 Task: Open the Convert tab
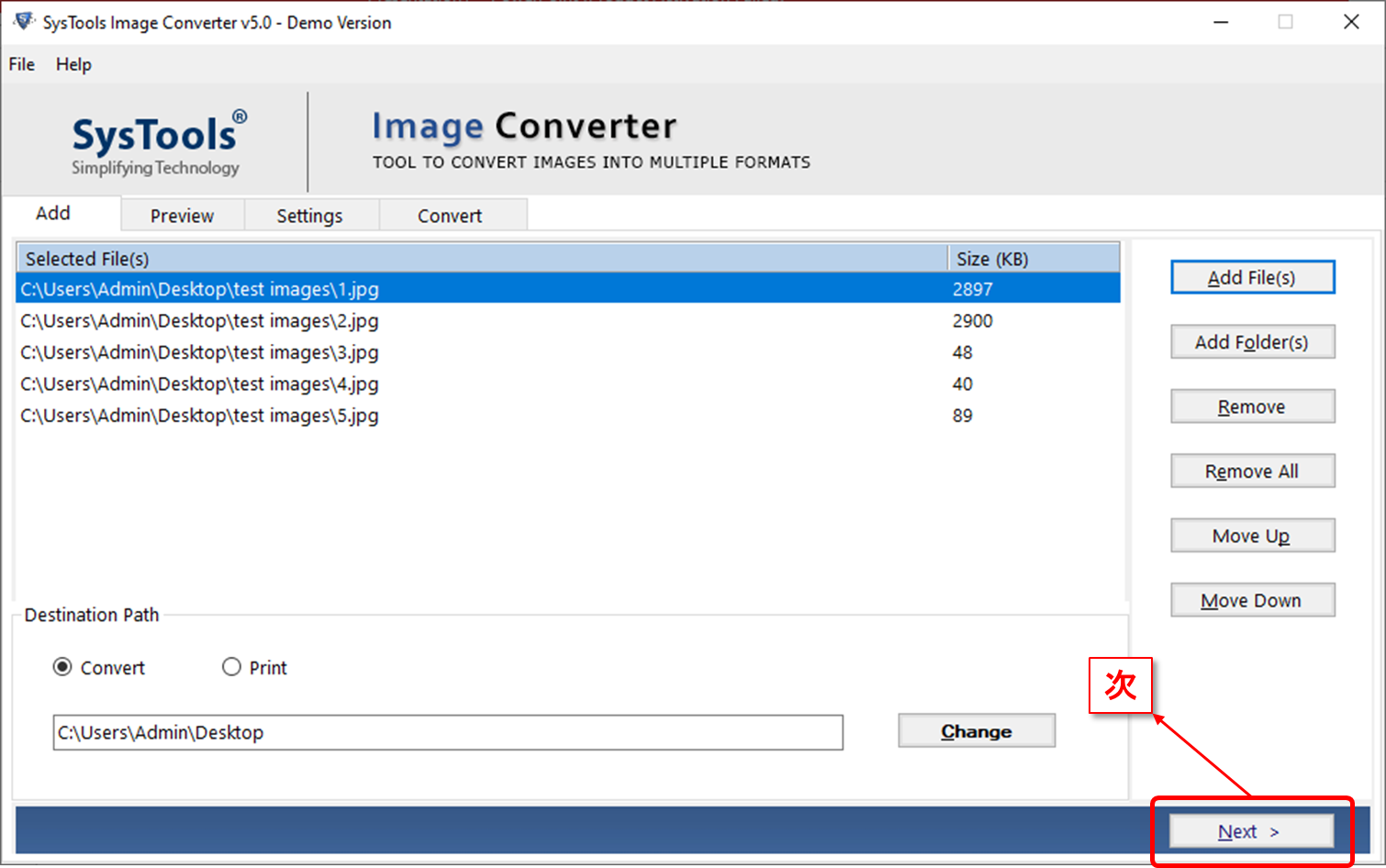pyautogui.click(x=450, y=215)
